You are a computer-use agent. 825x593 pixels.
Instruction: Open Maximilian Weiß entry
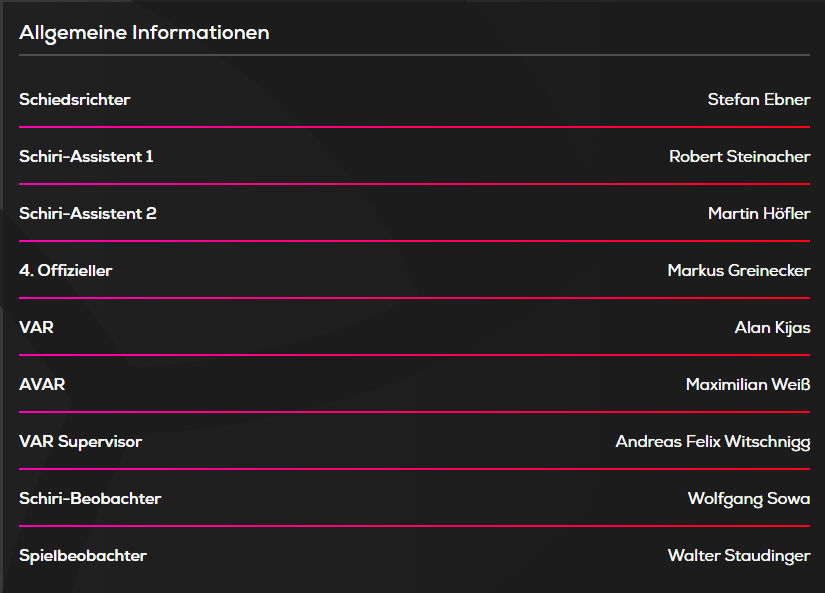point(747,385)
